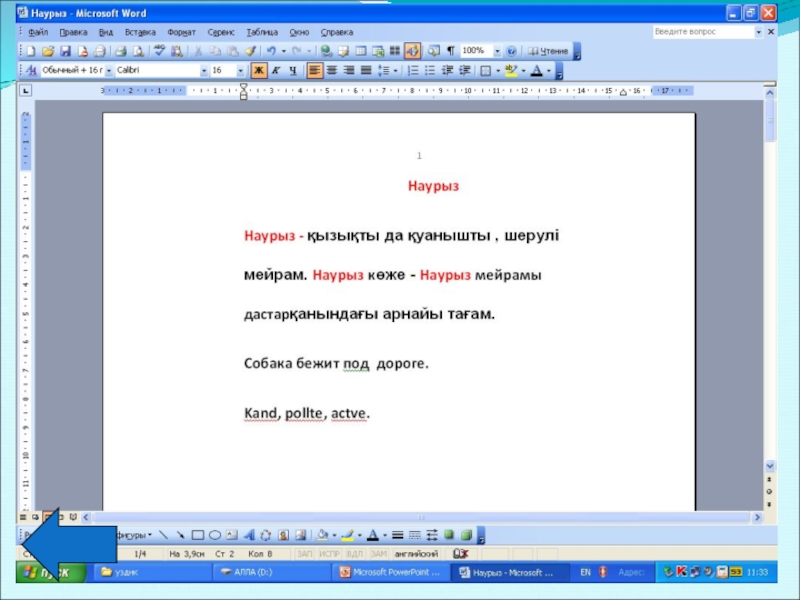The width and height of the screenshot is (800, 600).
Task: Show paragraph marks with the ¶ icon
Action: [451, 51]
